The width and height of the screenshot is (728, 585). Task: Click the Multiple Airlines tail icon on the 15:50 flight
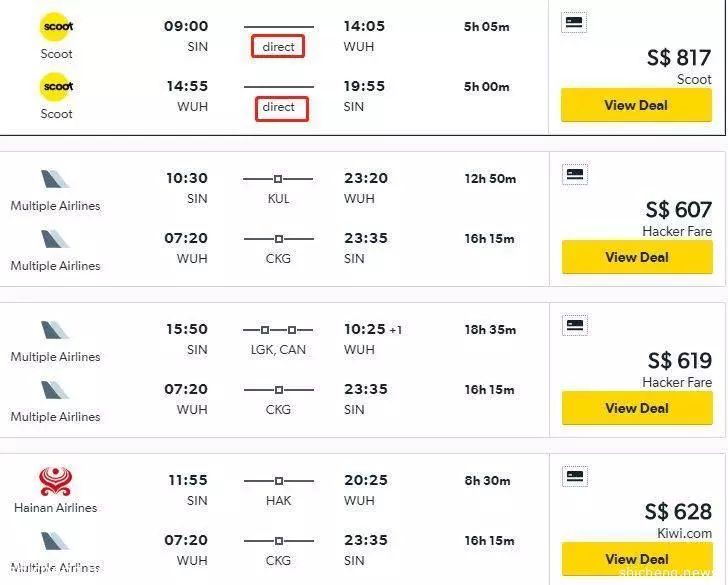click(55, 330)
